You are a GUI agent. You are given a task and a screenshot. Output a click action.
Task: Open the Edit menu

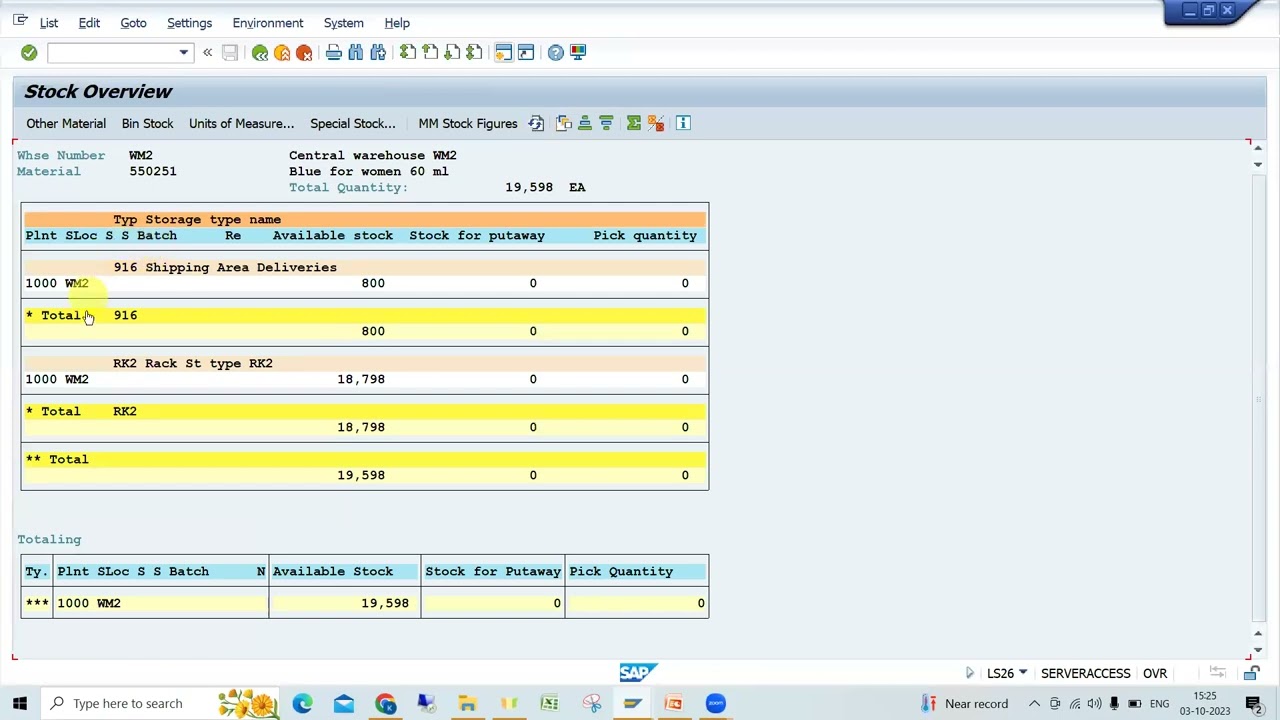[x=89, y=23]
